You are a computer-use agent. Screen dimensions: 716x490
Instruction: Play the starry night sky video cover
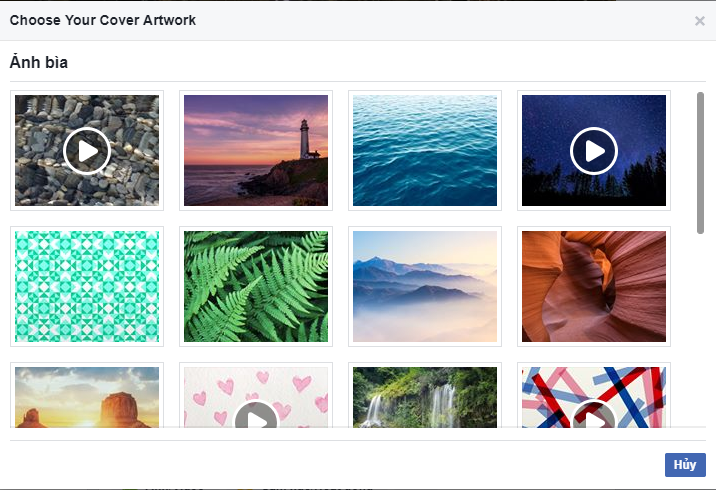pos(594,151)
